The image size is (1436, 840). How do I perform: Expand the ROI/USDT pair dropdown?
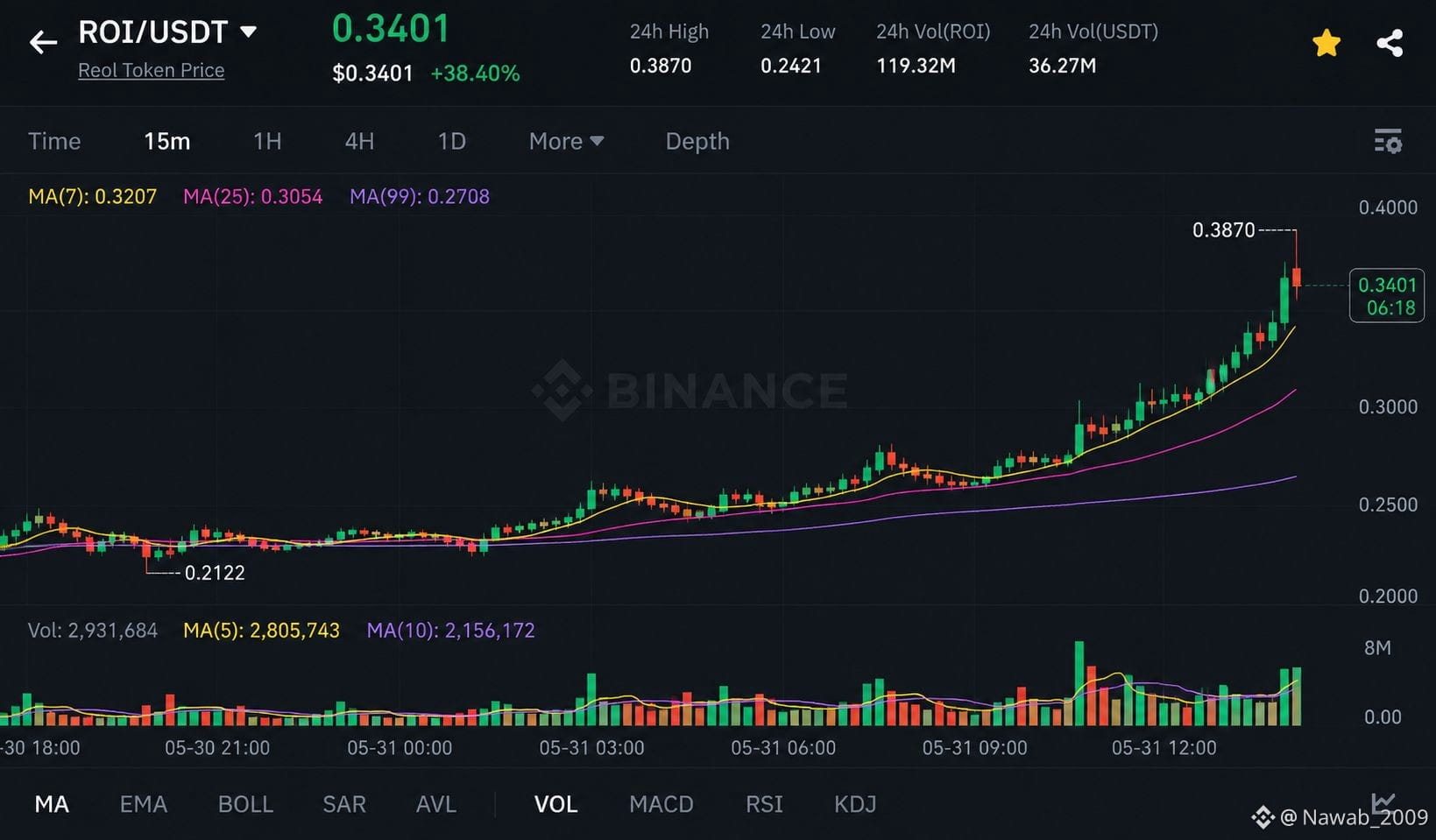249,32
